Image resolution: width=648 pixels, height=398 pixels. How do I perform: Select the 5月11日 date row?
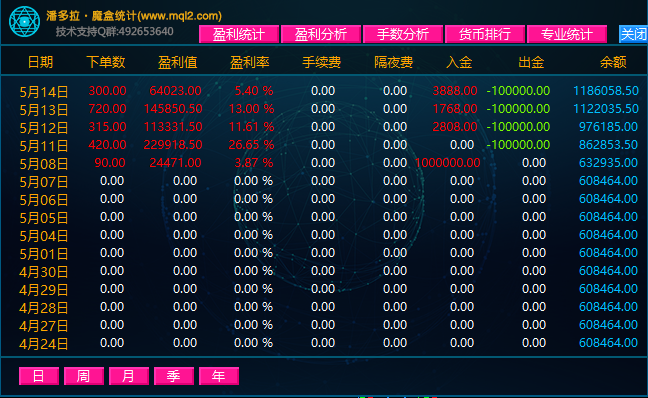click(44, 146)
